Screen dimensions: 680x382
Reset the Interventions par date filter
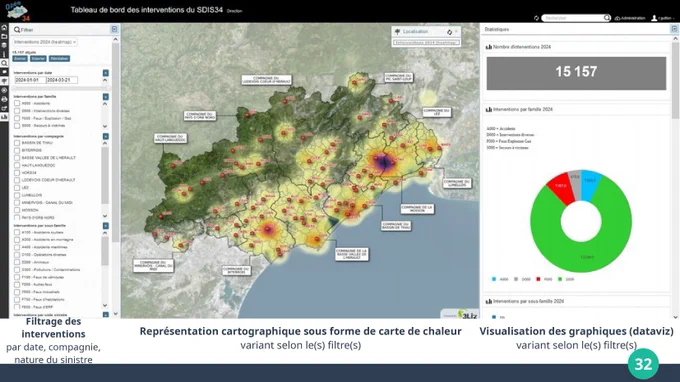pos(105,73)
